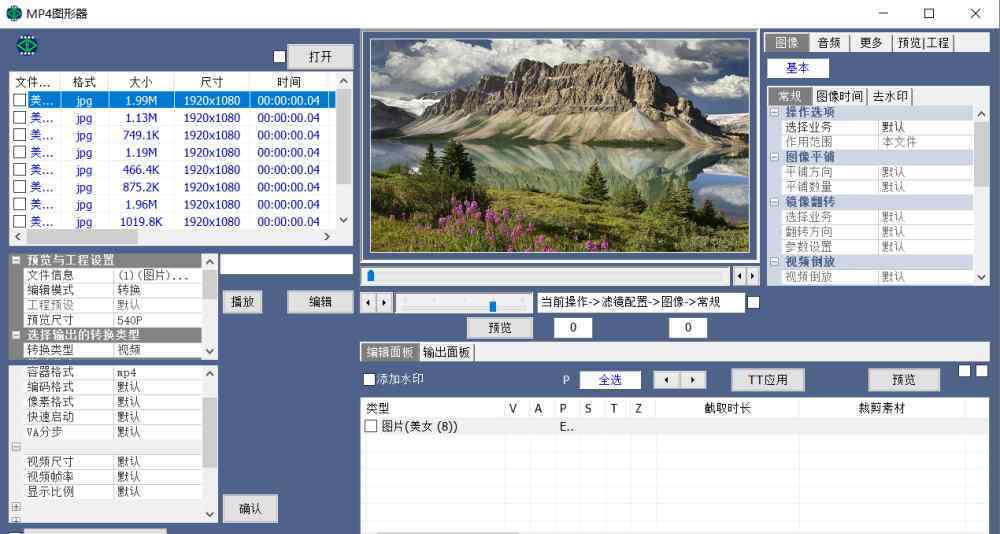Click left arrow of file list horizontal scrollbar
Viewport: 1000px width, 534px height.
pos(18,237)
